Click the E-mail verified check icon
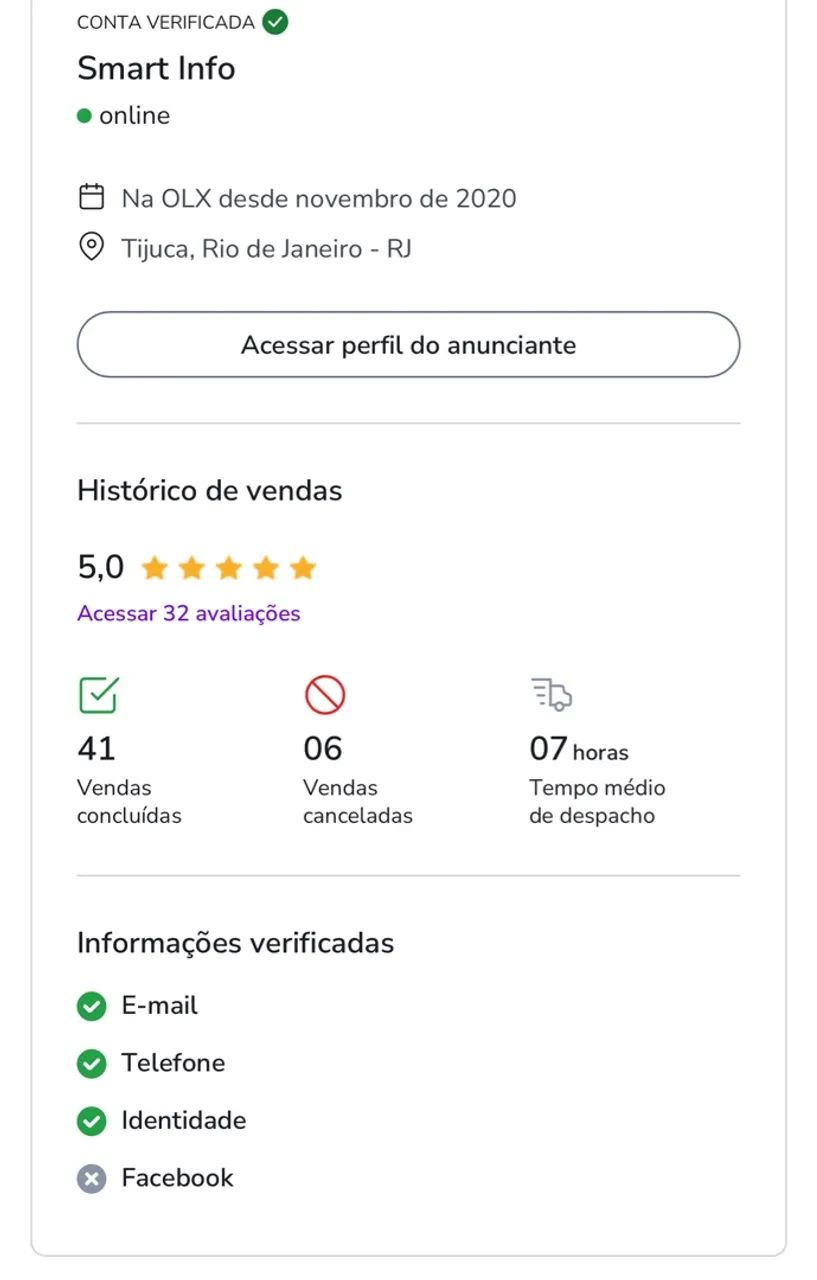Screen dimensions: 817x1280 [x=91, y=1006]
